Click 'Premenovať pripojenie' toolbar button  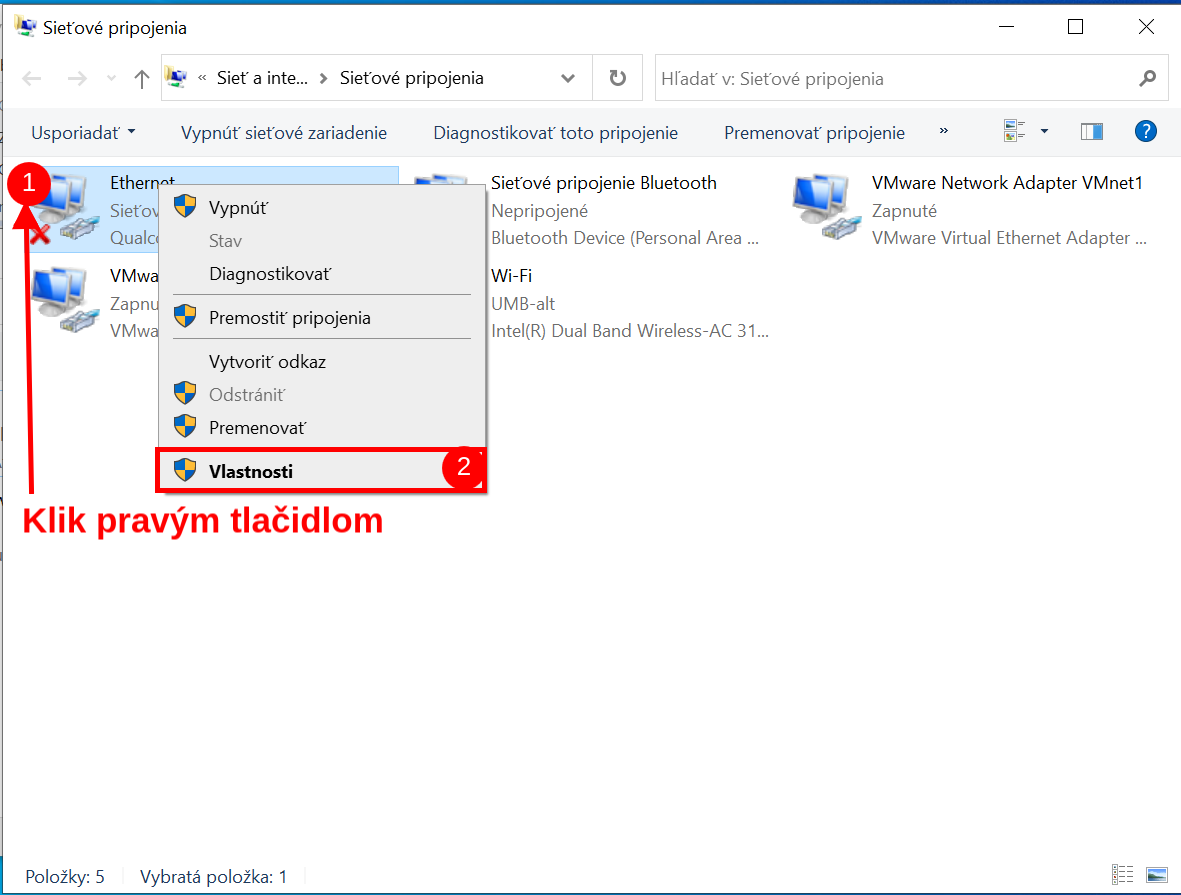pos(814,133)
